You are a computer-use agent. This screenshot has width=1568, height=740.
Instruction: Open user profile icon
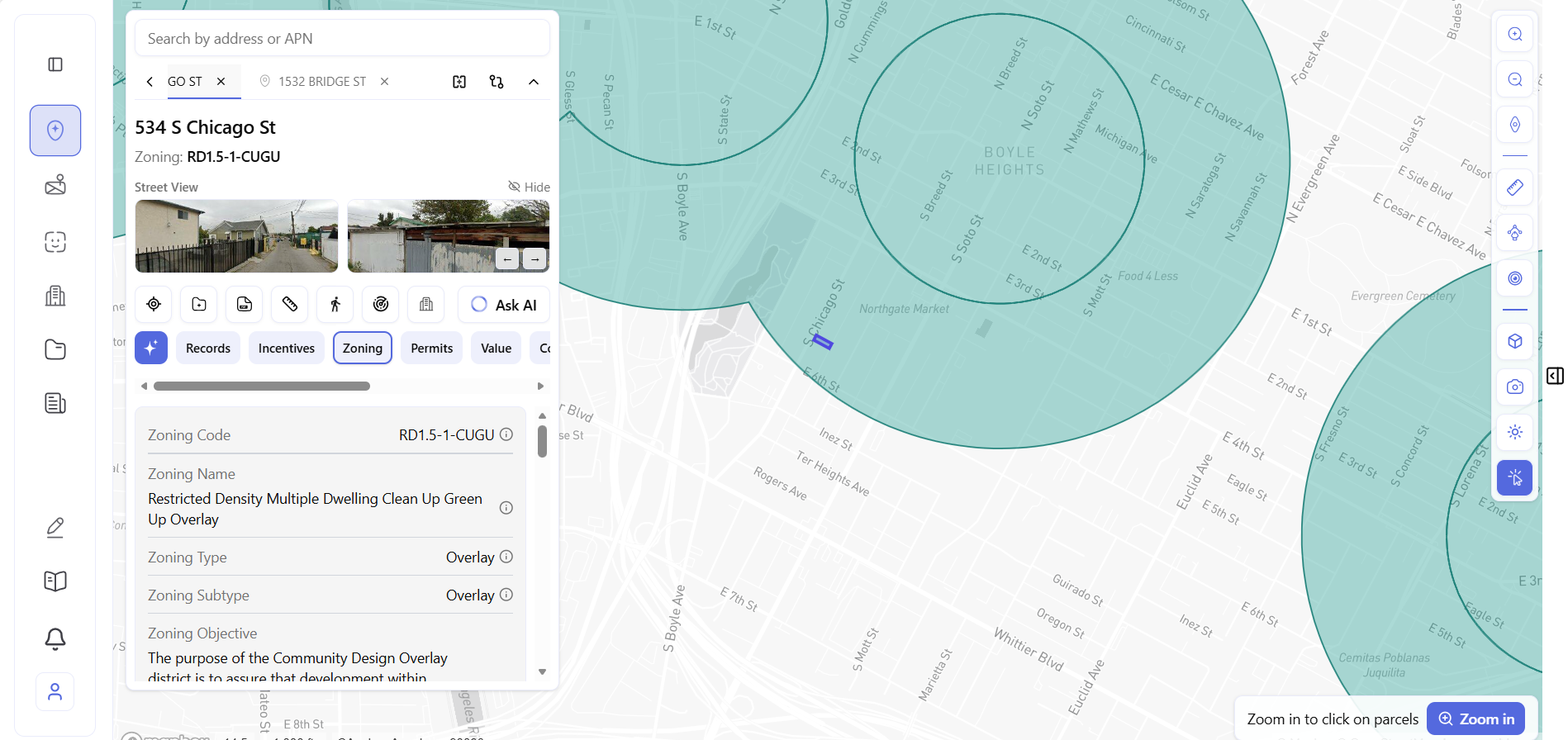[55, 692]
